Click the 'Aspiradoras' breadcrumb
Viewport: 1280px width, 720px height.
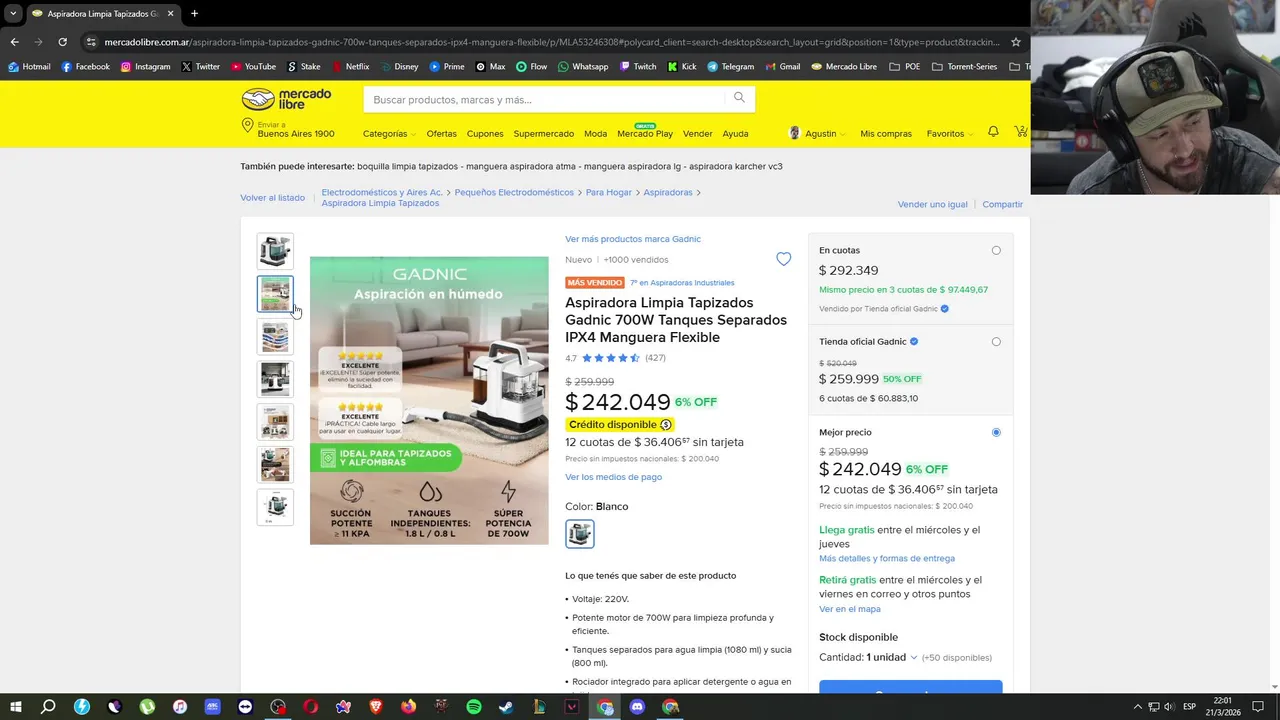(668, 192)
